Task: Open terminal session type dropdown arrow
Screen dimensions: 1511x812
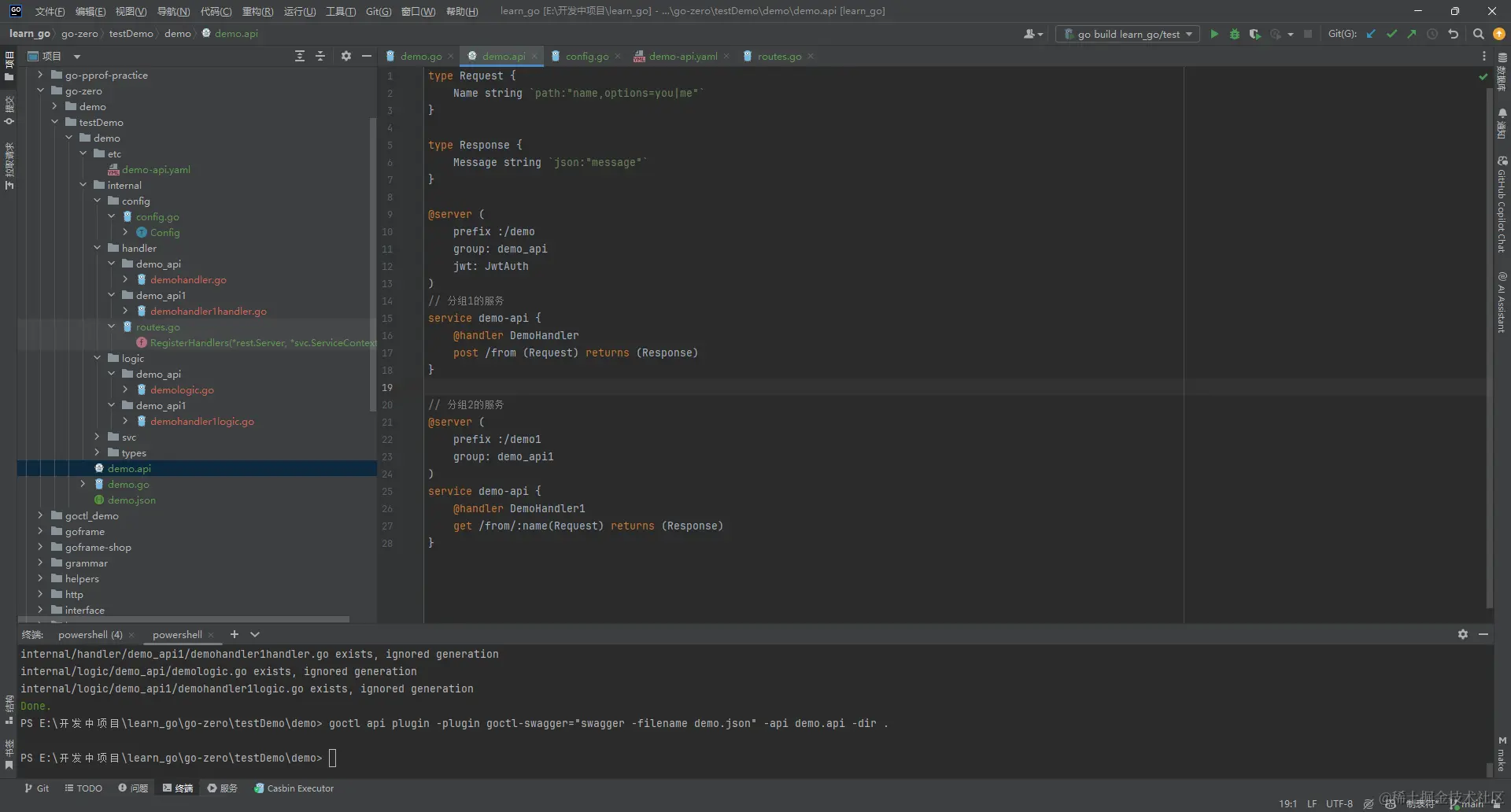Action: point(255,634)
